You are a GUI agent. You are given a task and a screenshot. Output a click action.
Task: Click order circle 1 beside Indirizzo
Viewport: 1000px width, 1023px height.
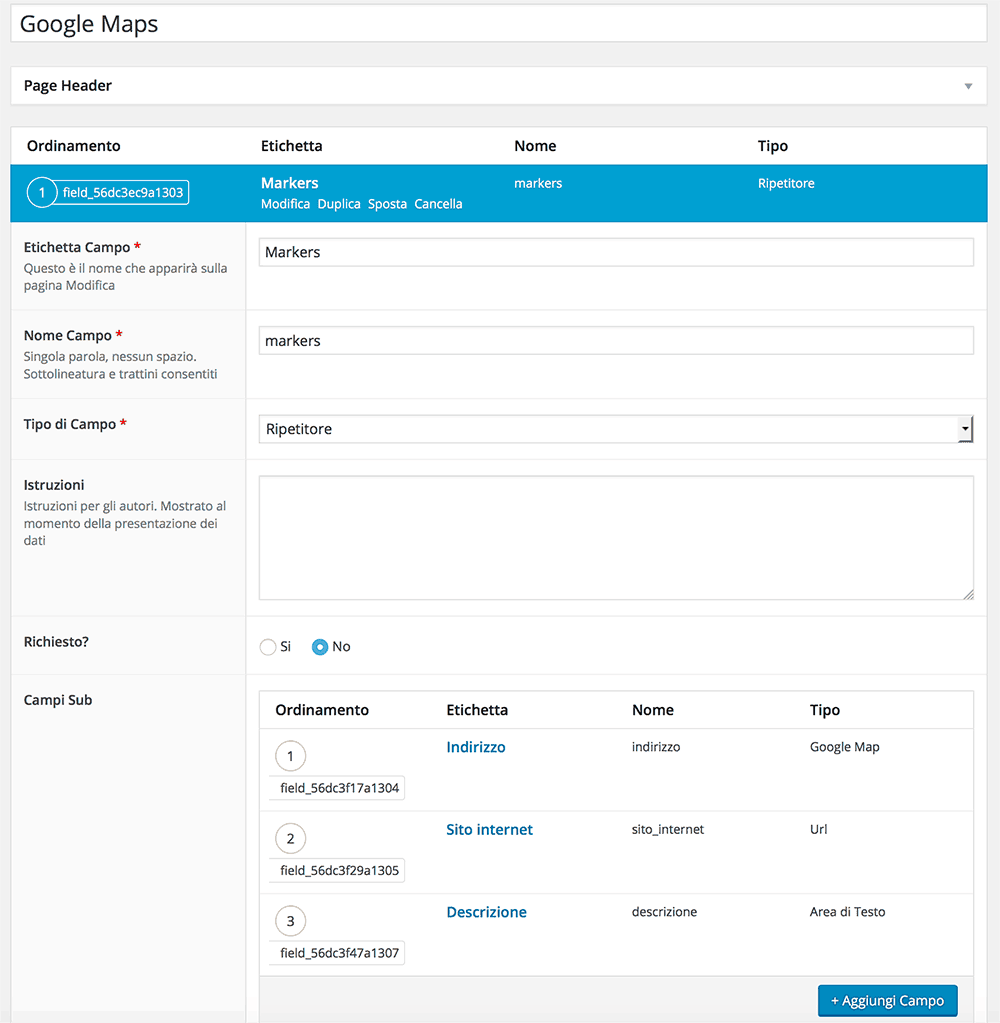290,756
